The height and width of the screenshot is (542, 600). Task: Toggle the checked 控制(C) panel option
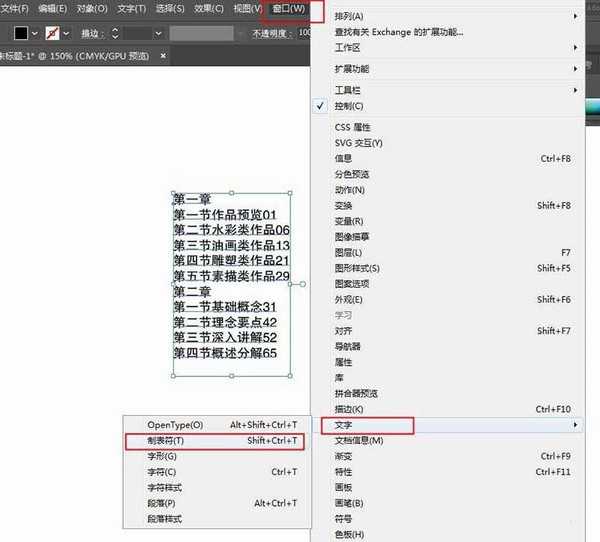point(349,106)
